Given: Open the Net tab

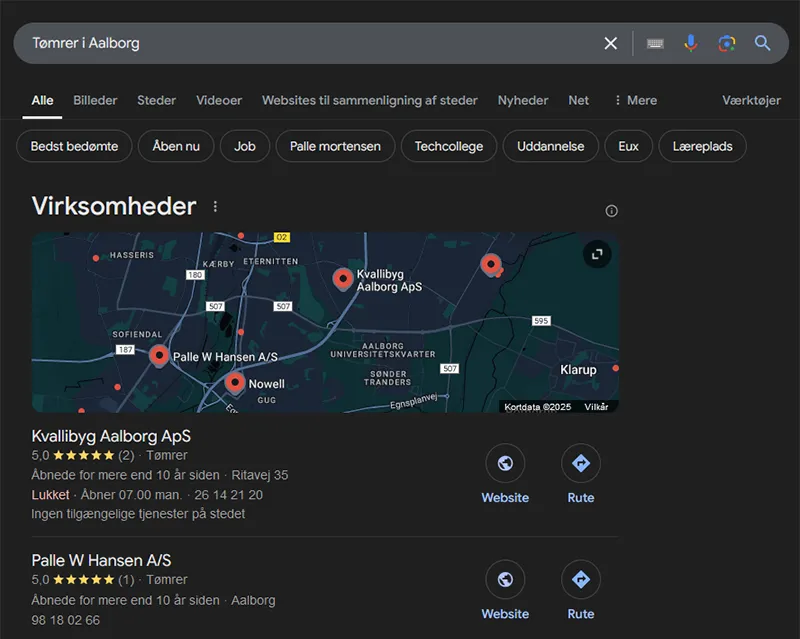Looking at the screenshot, I should point(579,101).
